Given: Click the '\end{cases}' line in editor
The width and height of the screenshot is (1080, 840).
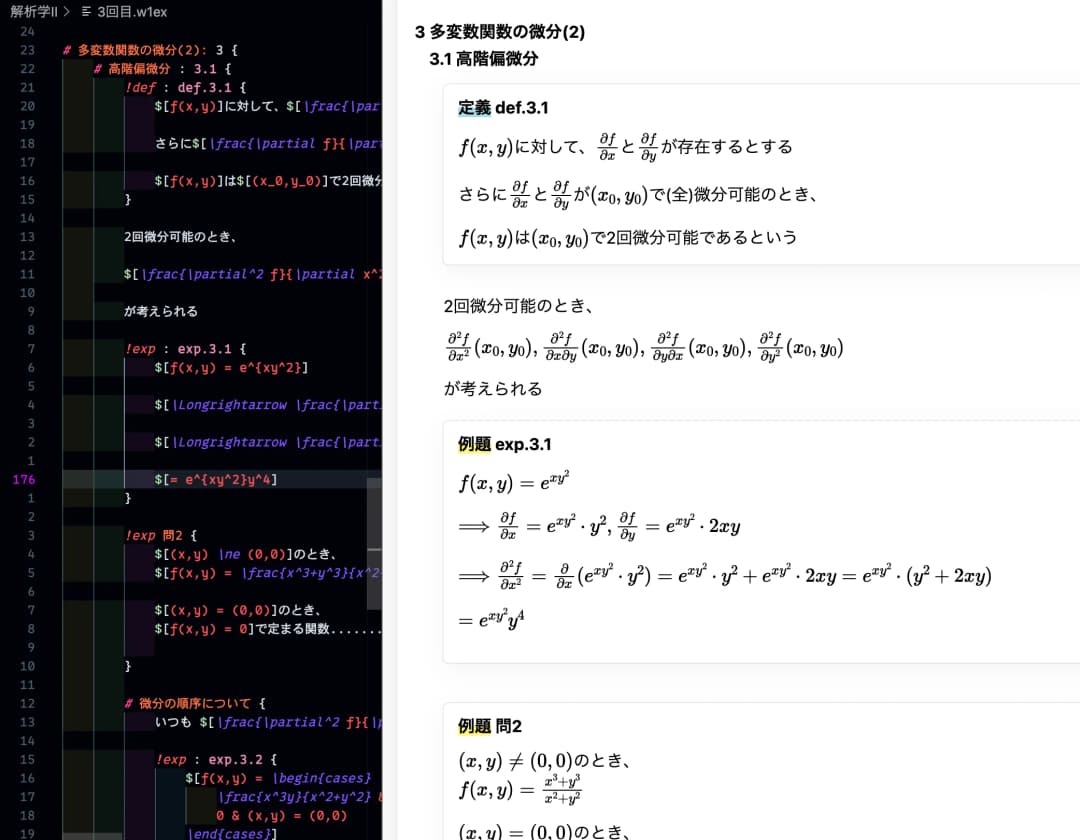Looking at the screenshot, I should [x=232, y=834].
